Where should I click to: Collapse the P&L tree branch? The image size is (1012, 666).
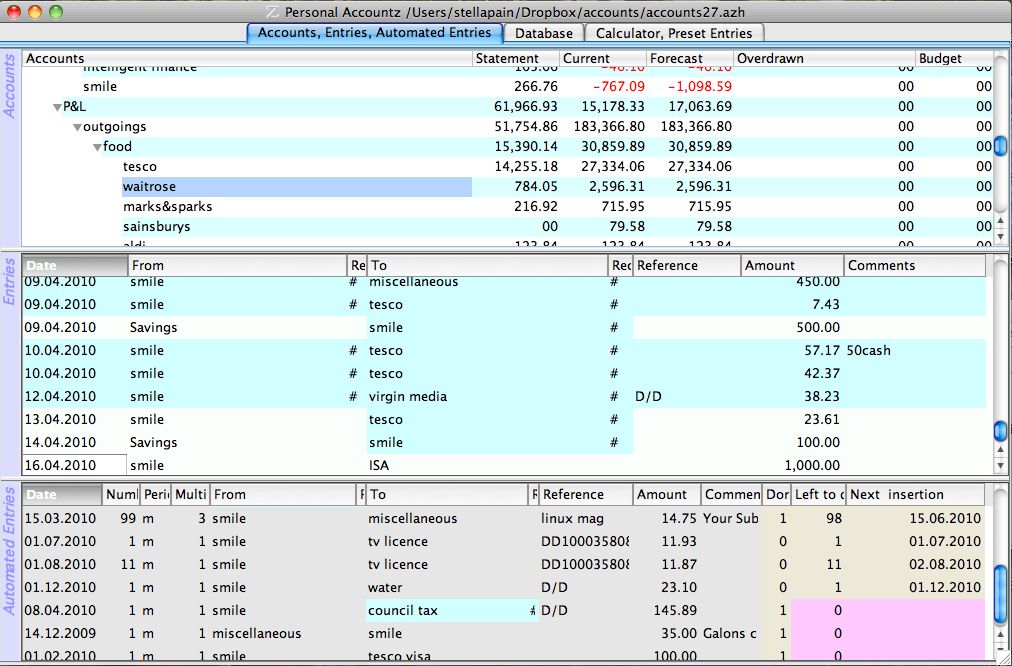coord(58,105)
